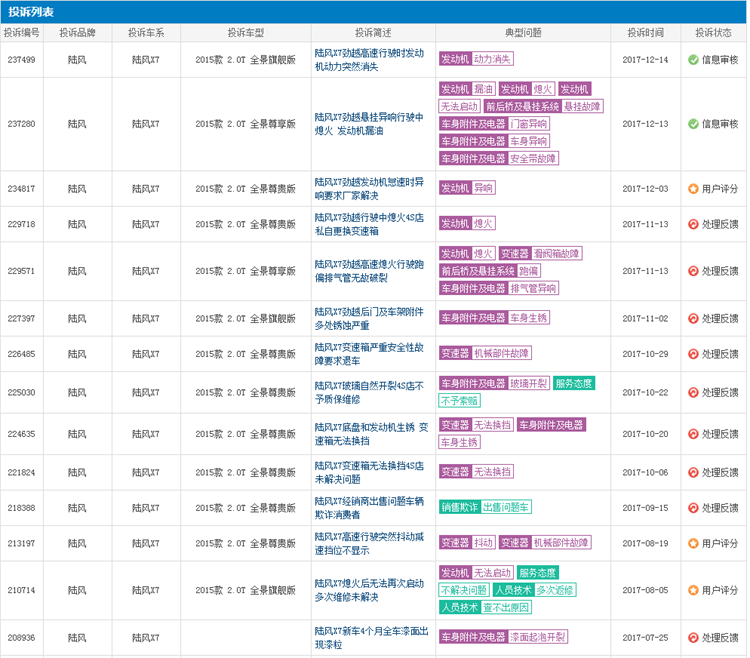Click the 典型问题 column header
This screenshot has height=658, width=750.
523,33
